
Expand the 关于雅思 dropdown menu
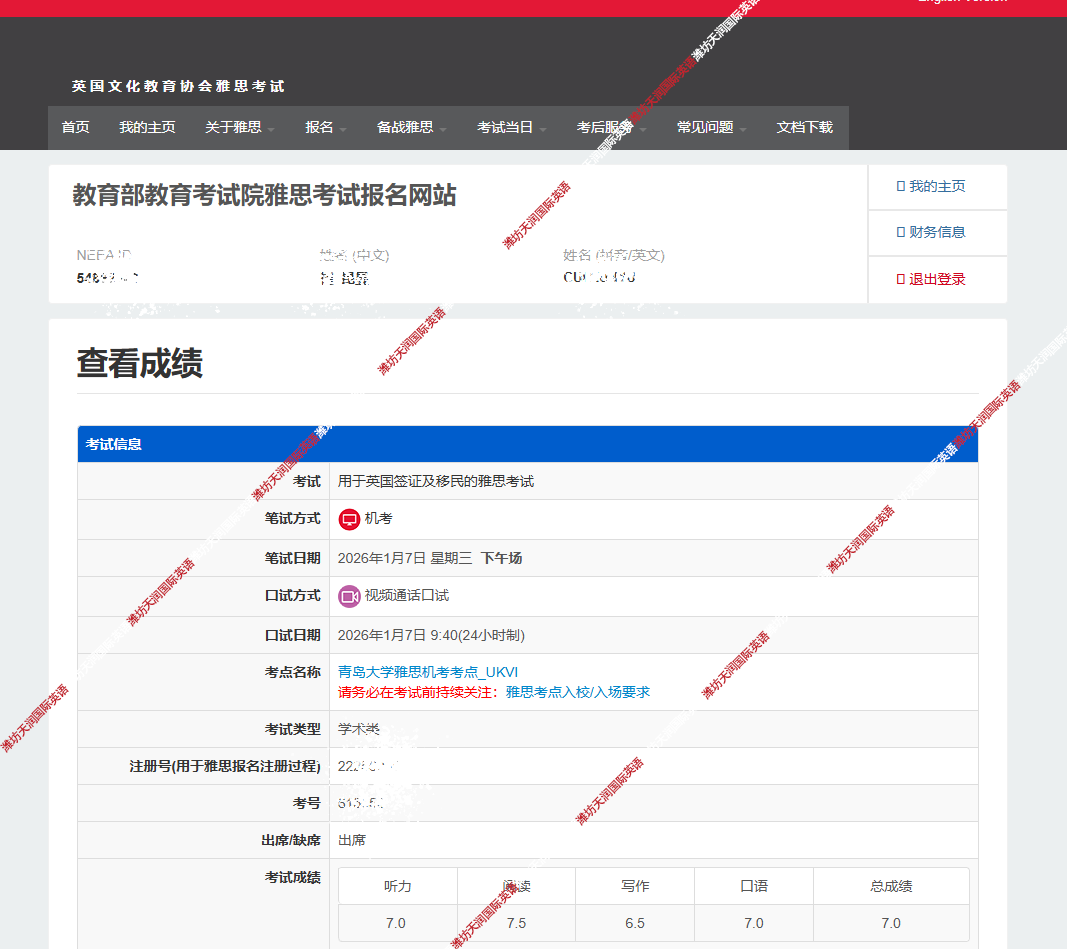240,127
